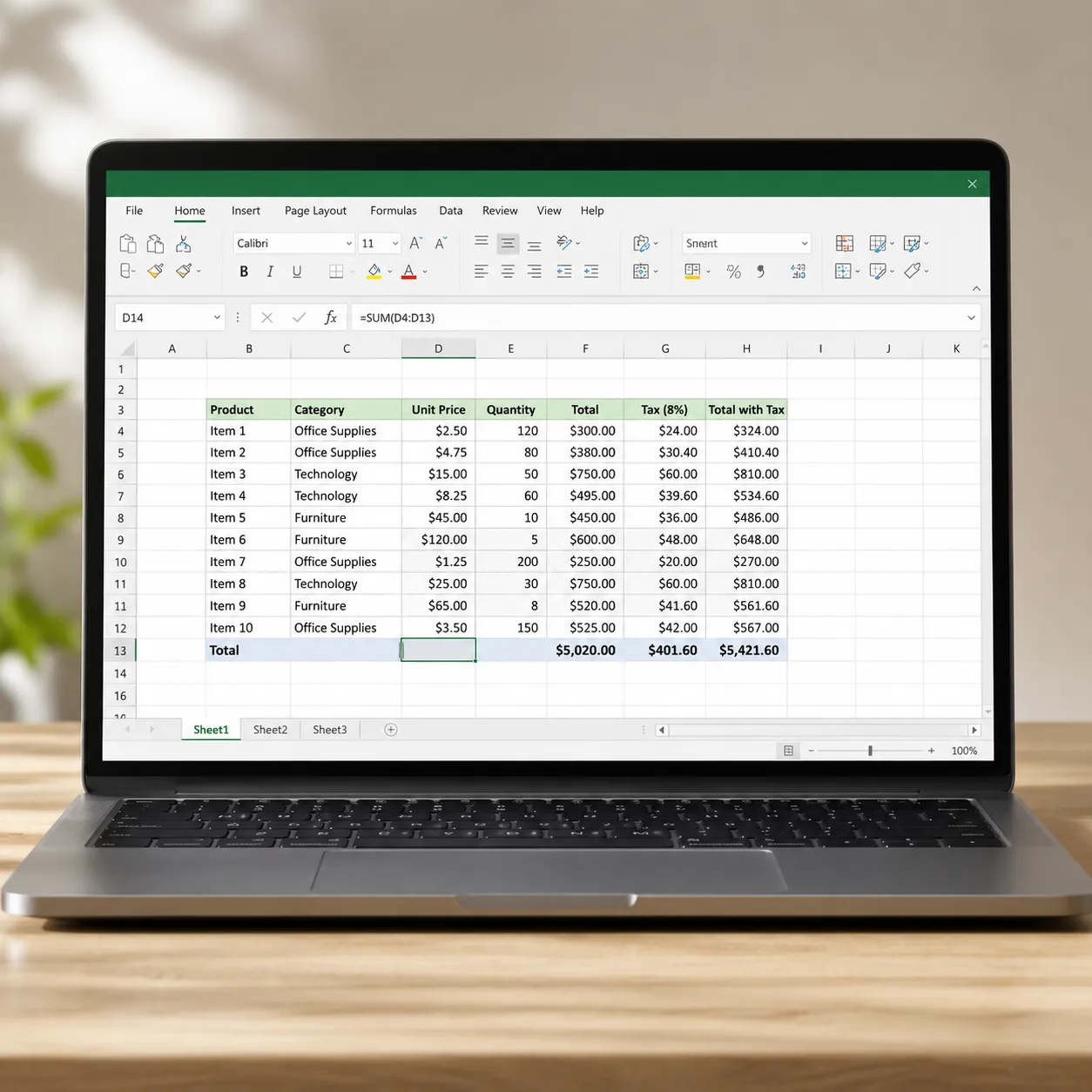Switch to the Insert tab

coord(246,211)
